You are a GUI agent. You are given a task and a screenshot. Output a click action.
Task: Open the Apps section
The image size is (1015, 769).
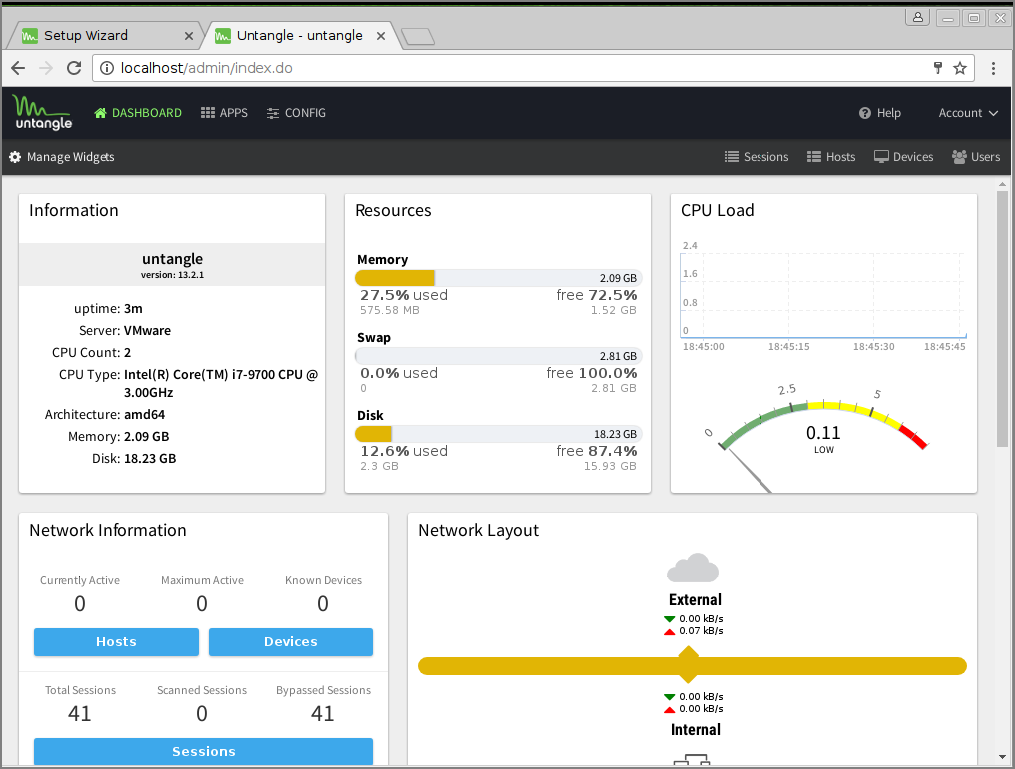click(x=224, y=113)
